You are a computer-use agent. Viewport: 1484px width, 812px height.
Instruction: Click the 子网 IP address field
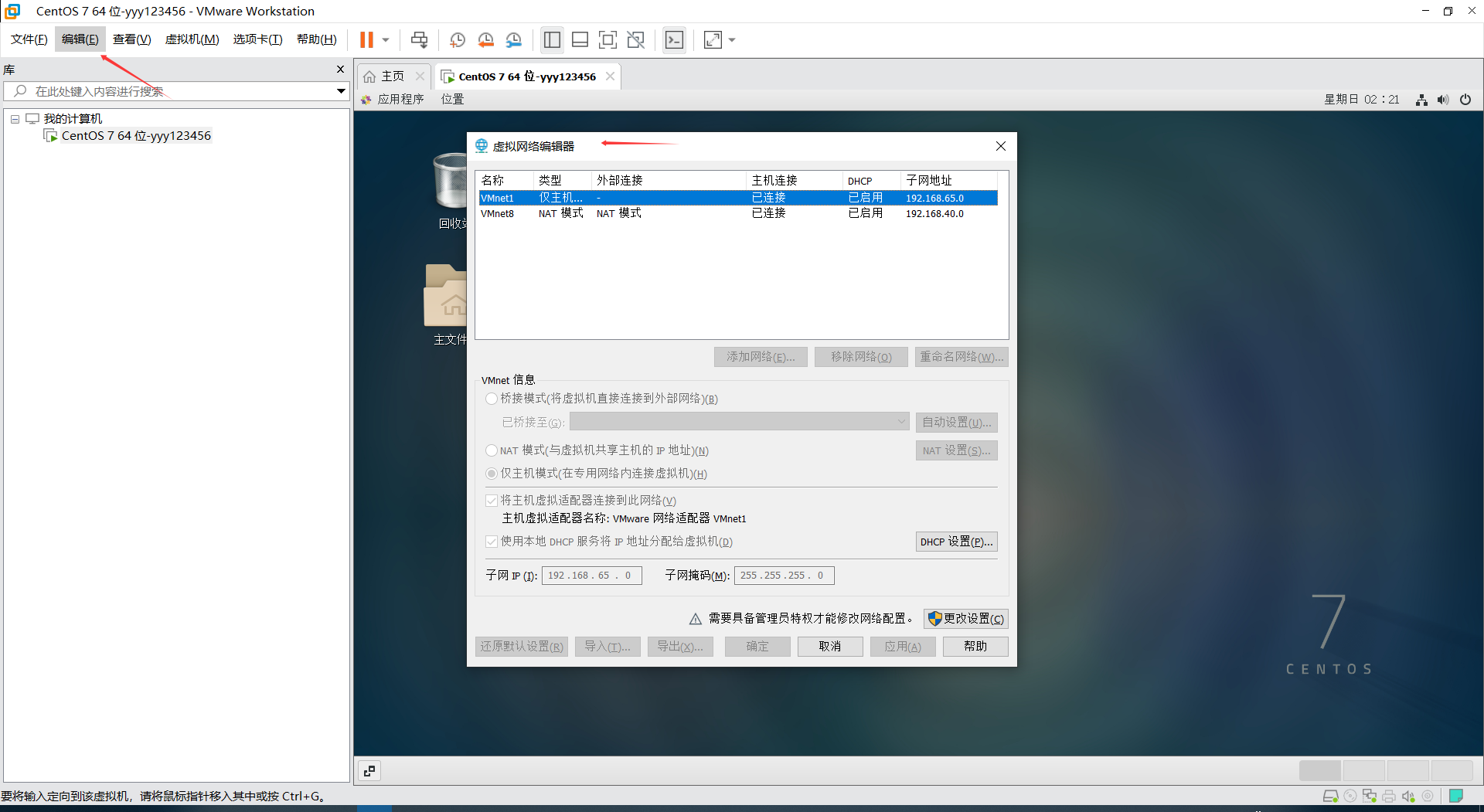pyautogui.click(x=592, y=576)
